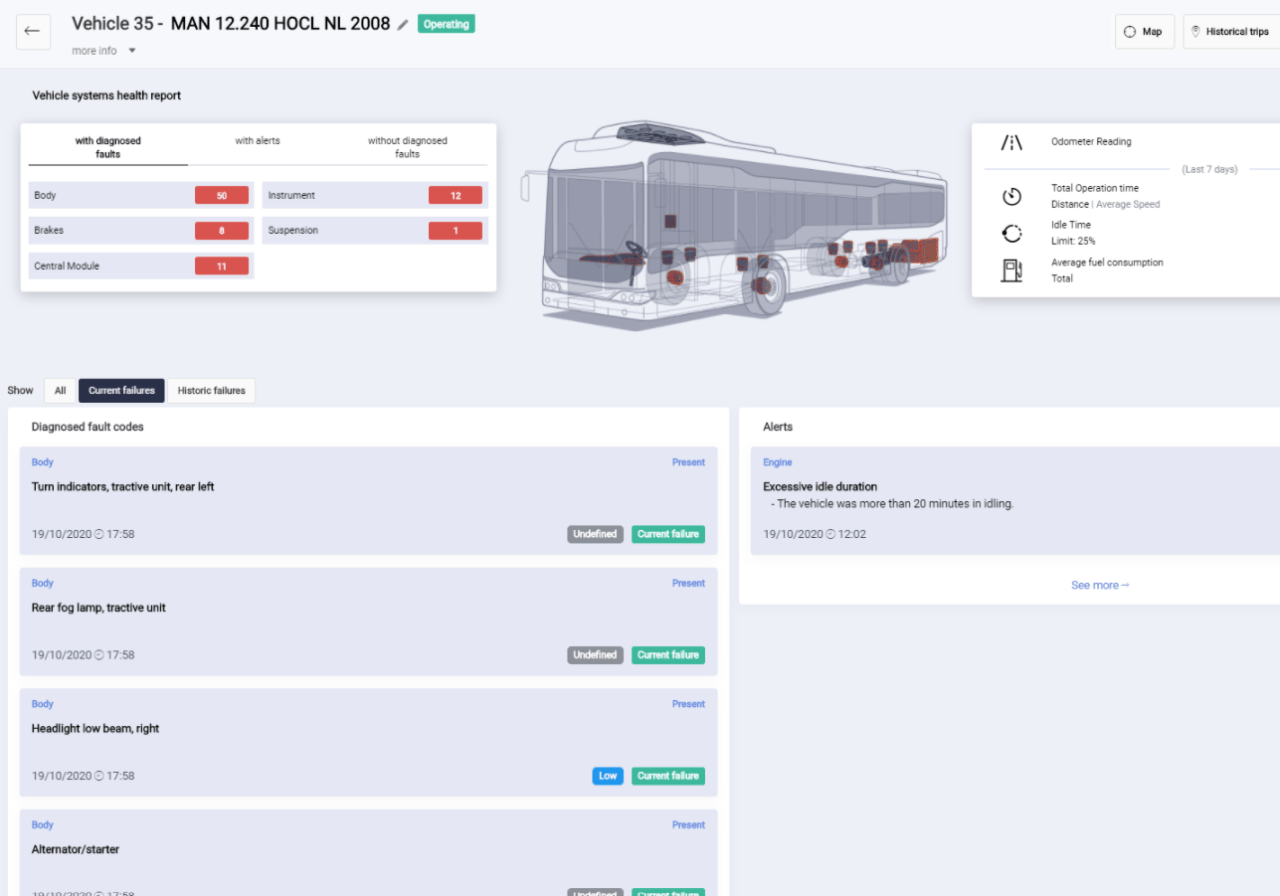The height and width of the screenshot is (896, 1280).
Task: Click the red 50 badge next to Body
Action: [x=222, y=195]
